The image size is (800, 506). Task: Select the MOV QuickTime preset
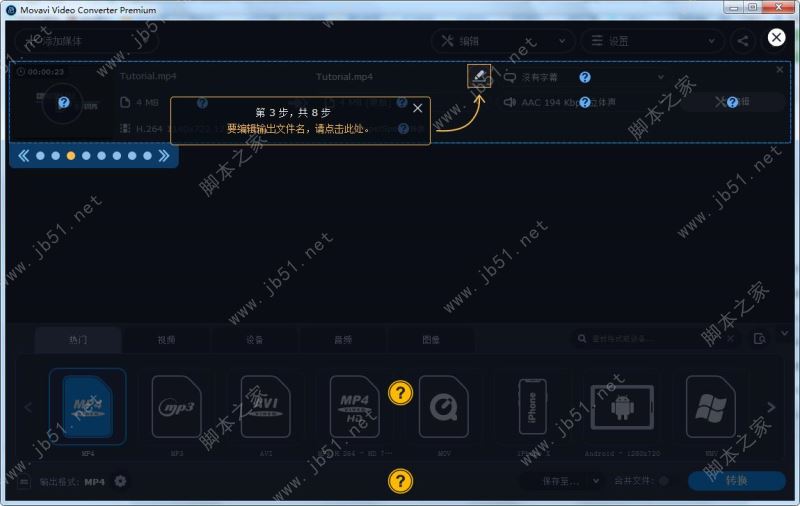pos(443,407)
